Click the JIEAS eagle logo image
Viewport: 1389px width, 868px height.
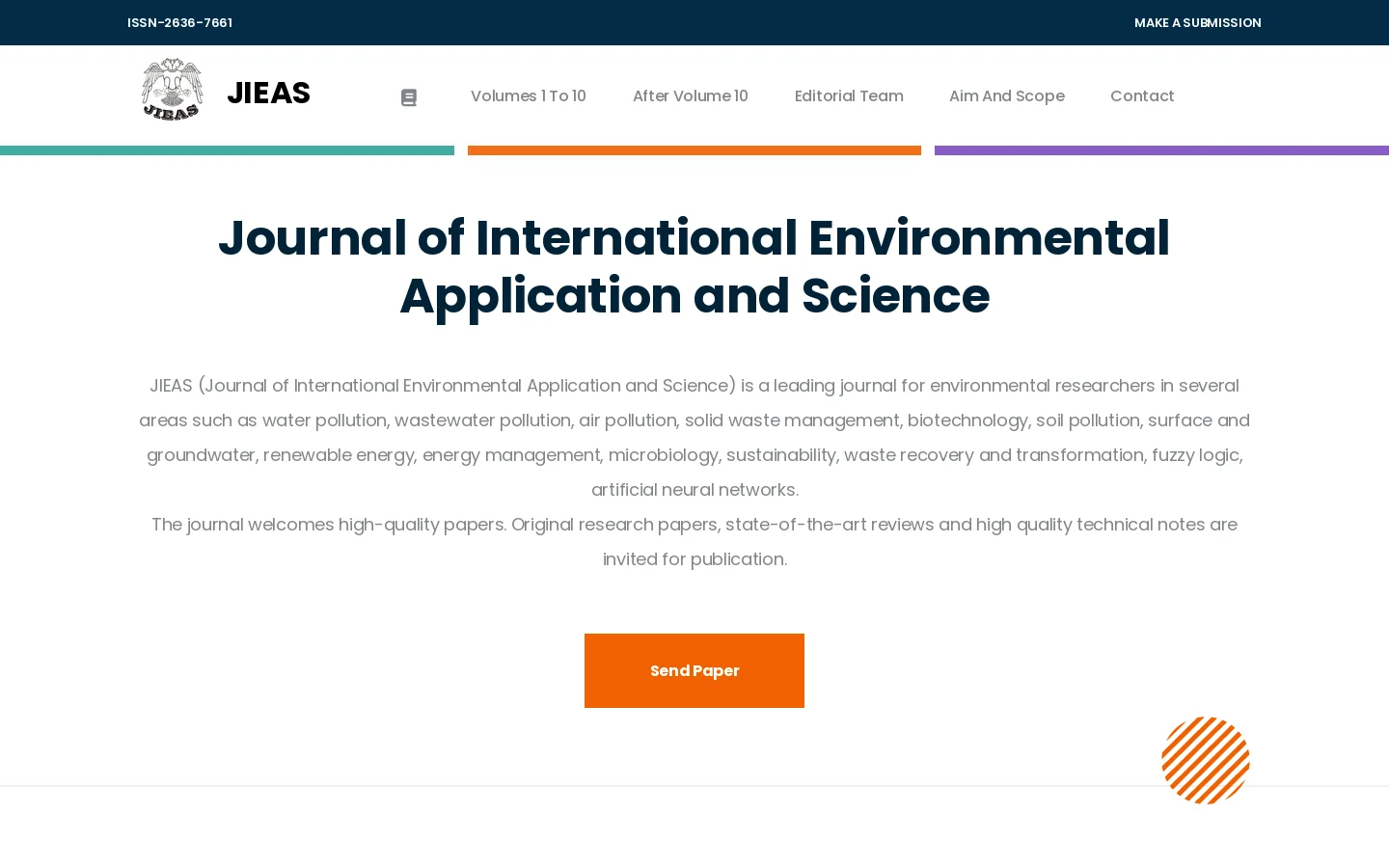pyautogui.click(x=173, y=90)
